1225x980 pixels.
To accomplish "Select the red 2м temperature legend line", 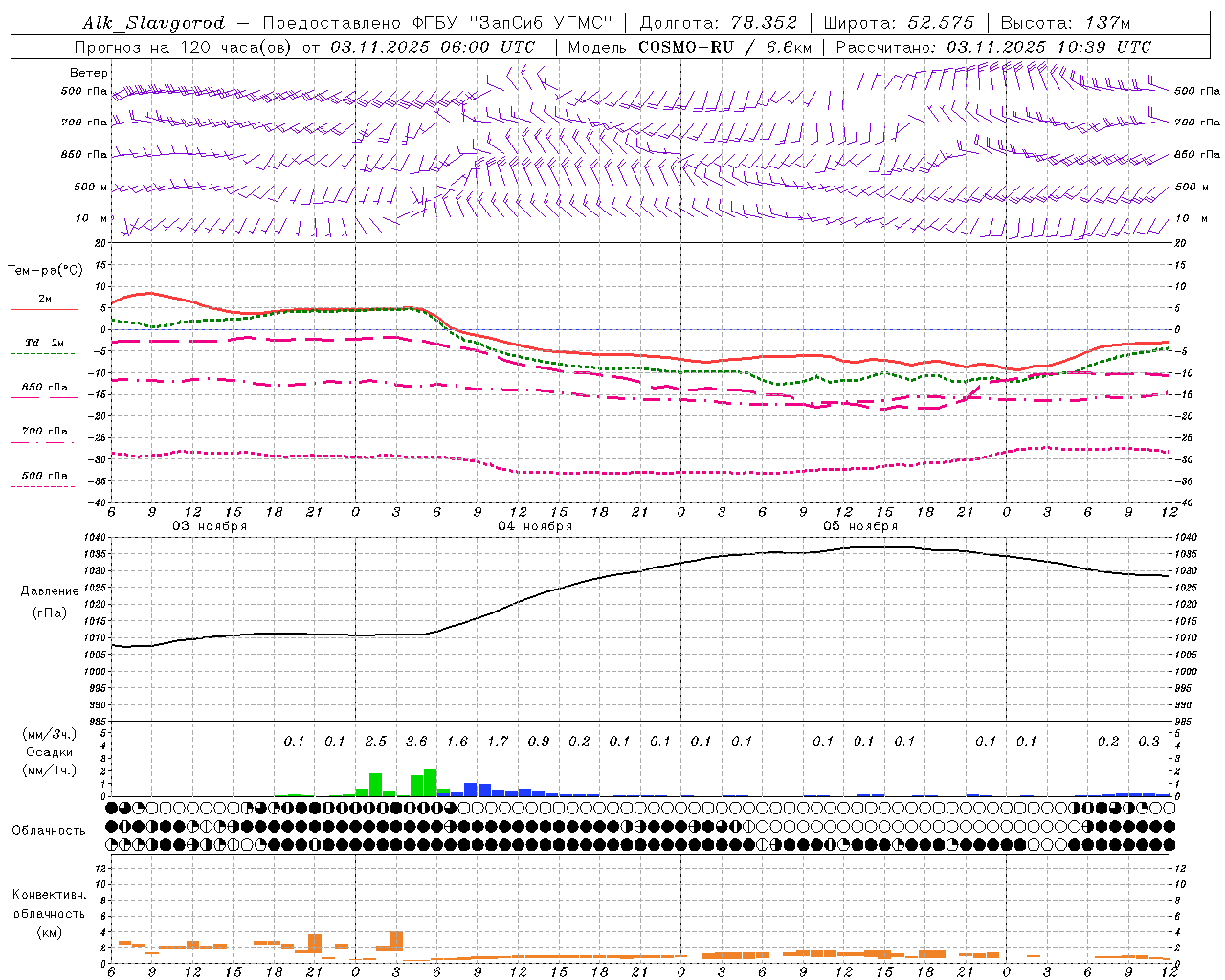I will [x=44, y=309].
